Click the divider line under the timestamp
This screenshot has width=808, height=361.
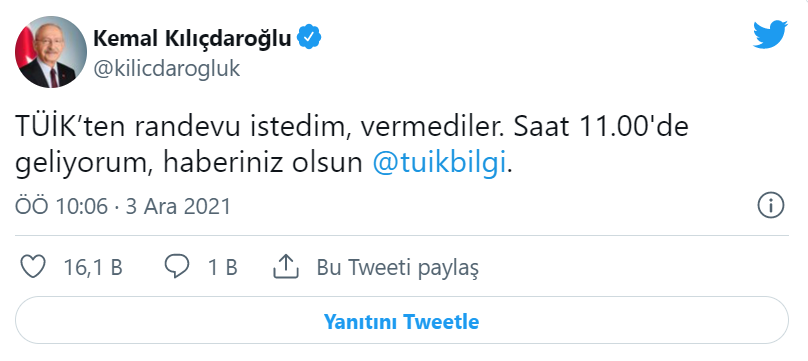coord(402,236)
